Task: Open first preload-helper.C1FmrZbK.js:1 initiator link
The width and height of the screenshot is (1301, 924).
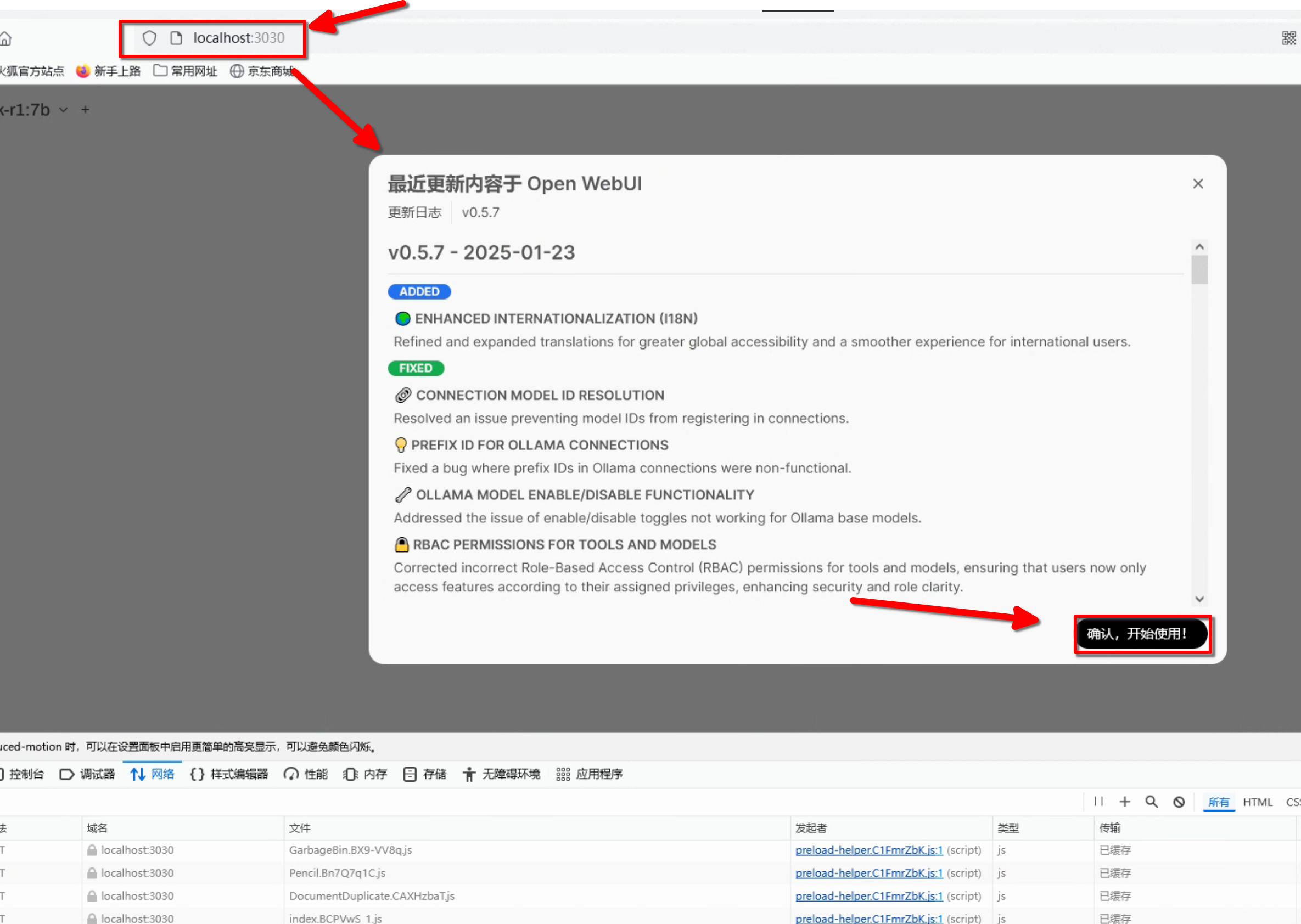Action: point(868,850)
